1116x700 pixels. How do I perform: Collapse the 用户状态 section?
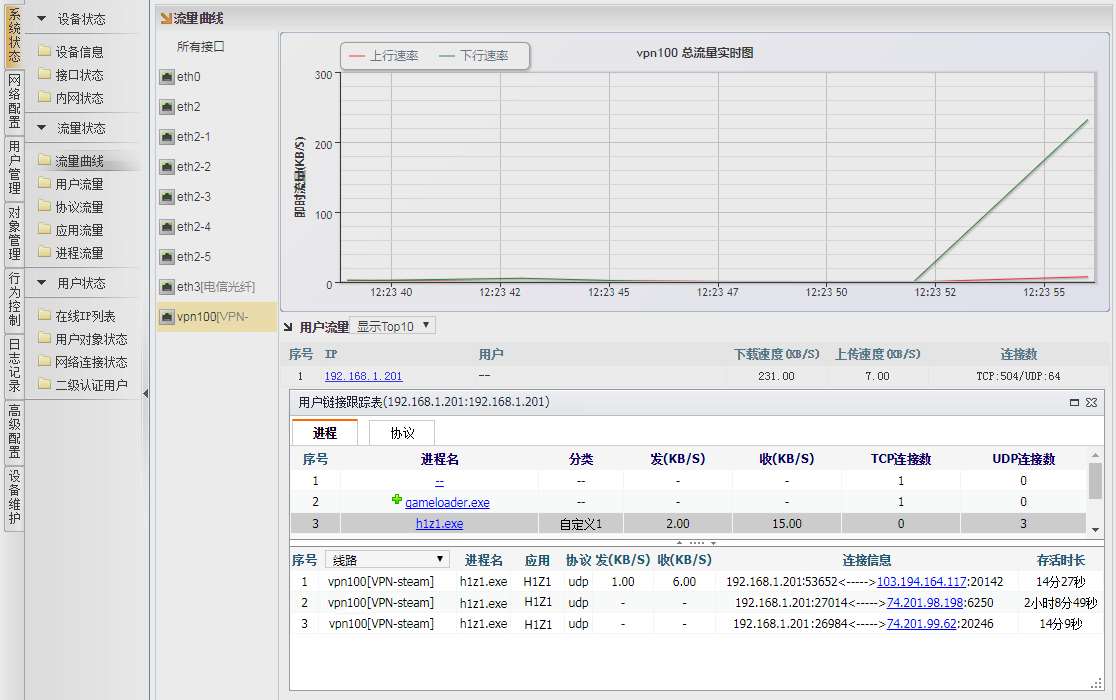pyautogui.click(x=42, y=283)
